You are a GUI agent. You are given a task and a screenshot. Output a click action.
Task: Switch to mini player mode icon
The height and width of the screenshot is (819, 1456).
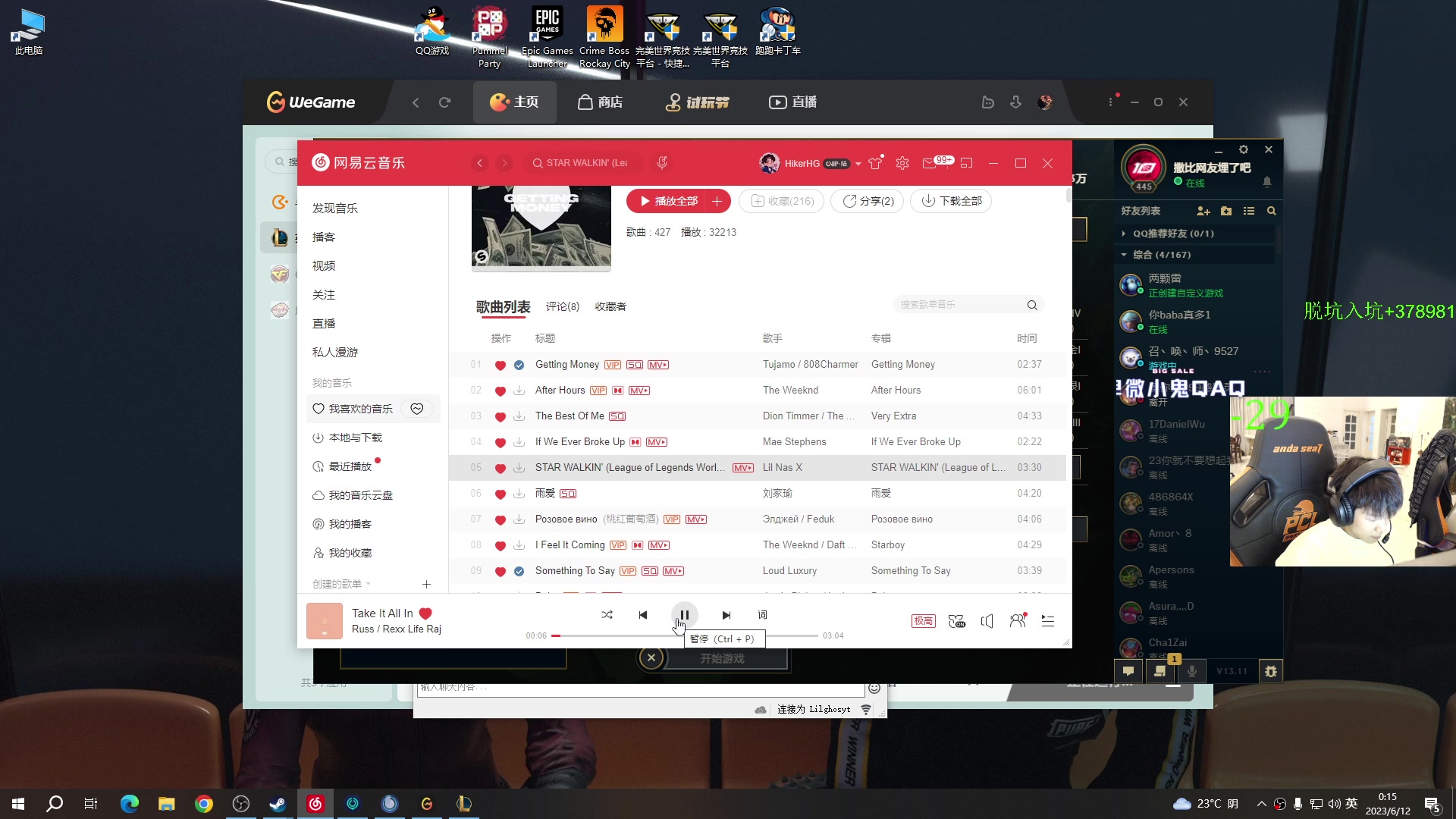pyautogui.click(x=966, y=163)
